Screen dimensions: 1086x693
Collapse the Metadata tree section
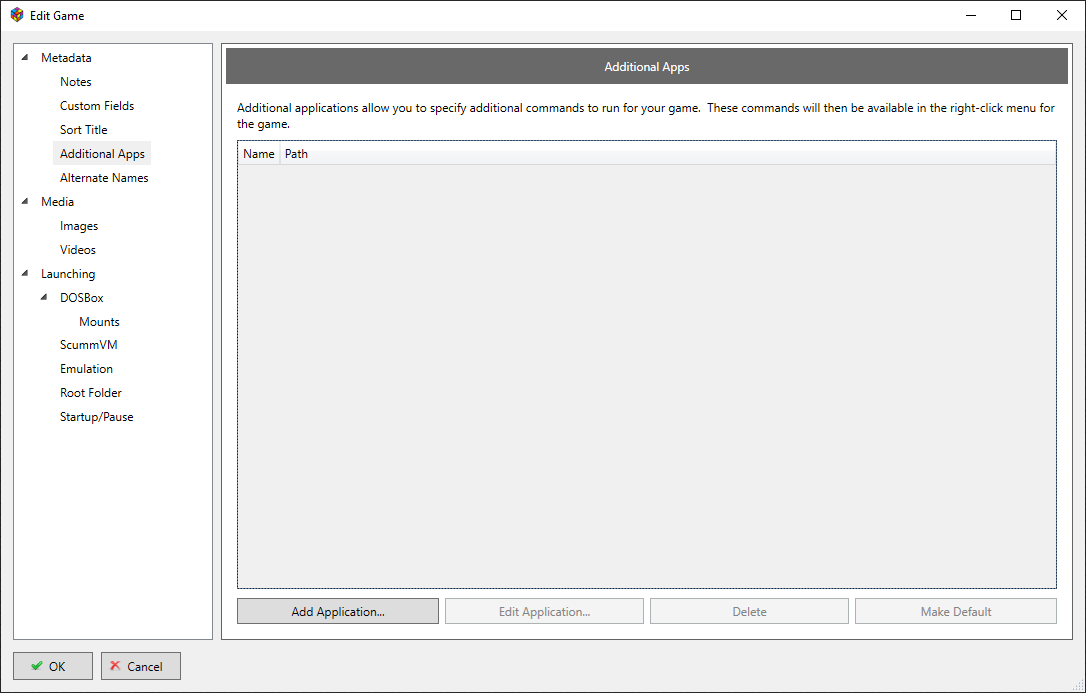click(25, 58)
